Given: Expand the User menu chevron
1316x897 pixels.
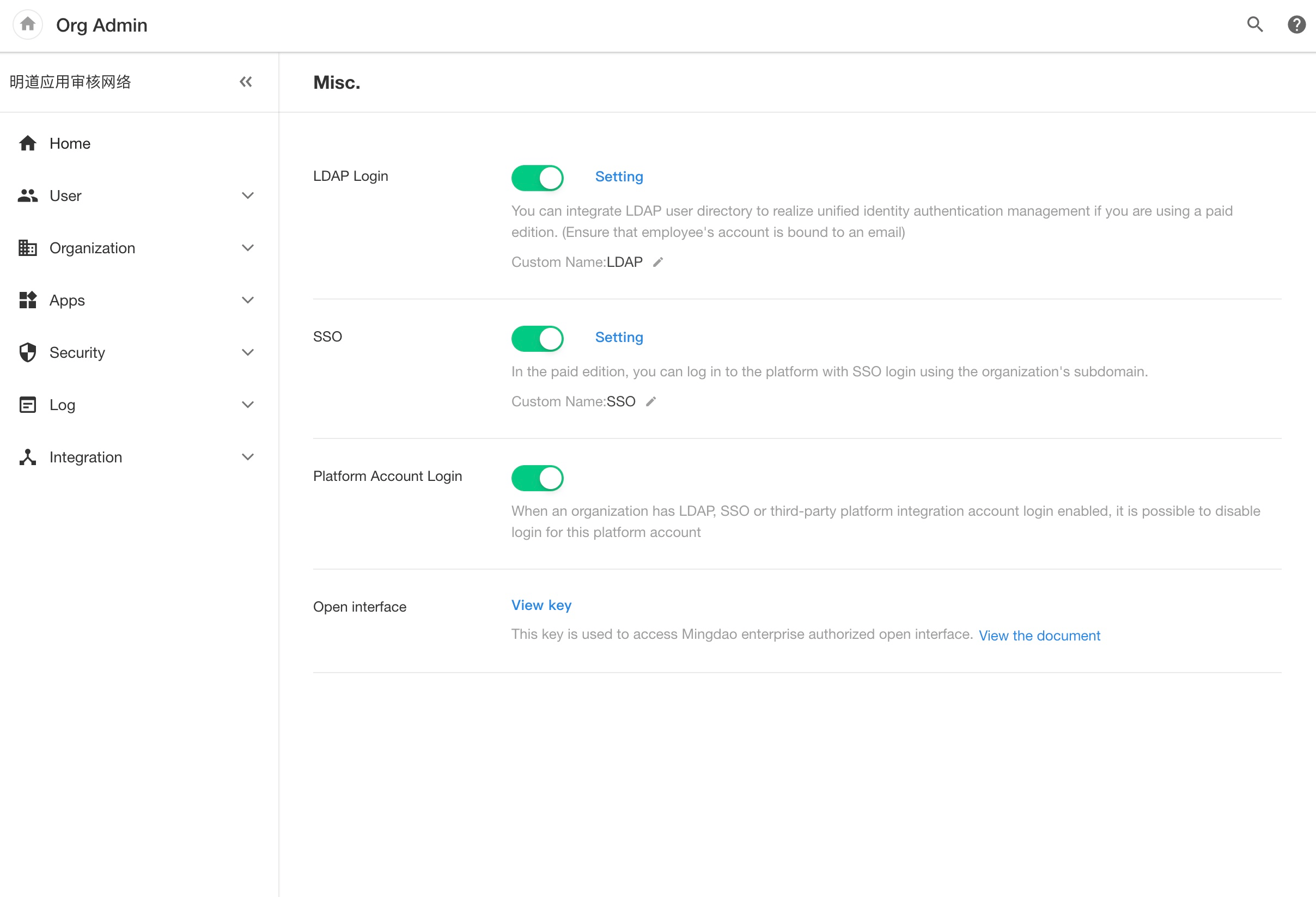Looking at the screenshot, I should tap(247, 196).
